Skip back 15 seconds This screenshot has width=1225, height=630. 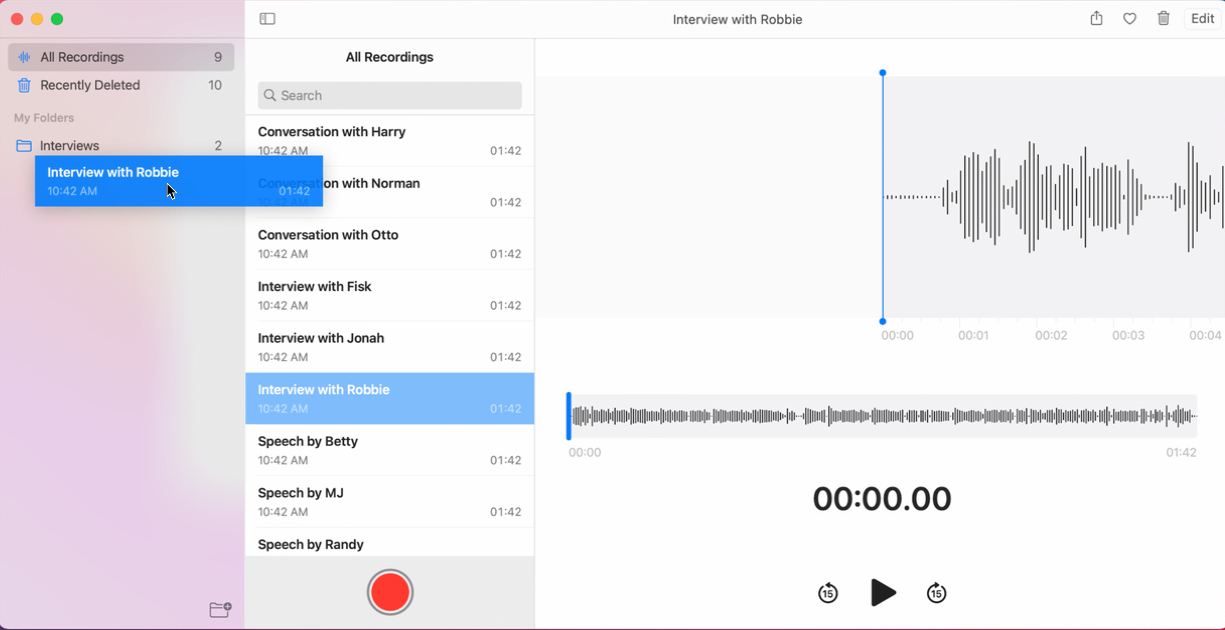(828, 593)
